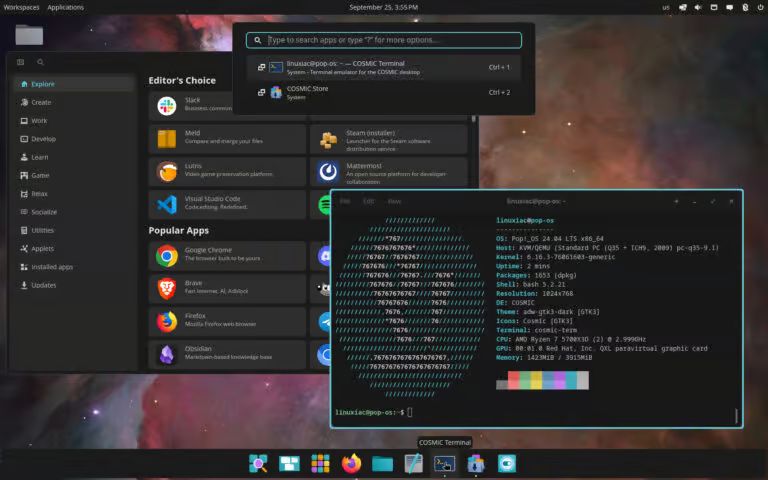
Task: Select COSMIC Terminal launcher result
Action: (384, 68)
